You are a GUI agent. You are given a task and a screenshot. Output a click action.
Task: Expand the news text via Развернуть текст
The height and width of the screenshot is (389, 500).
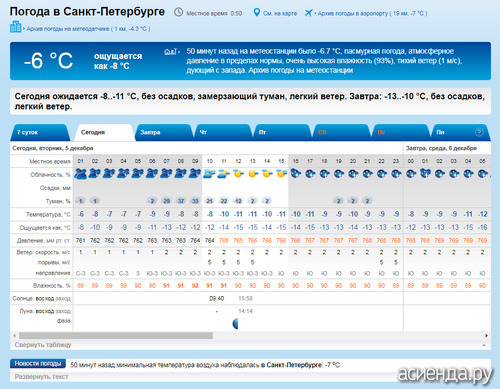pos(41,377)
